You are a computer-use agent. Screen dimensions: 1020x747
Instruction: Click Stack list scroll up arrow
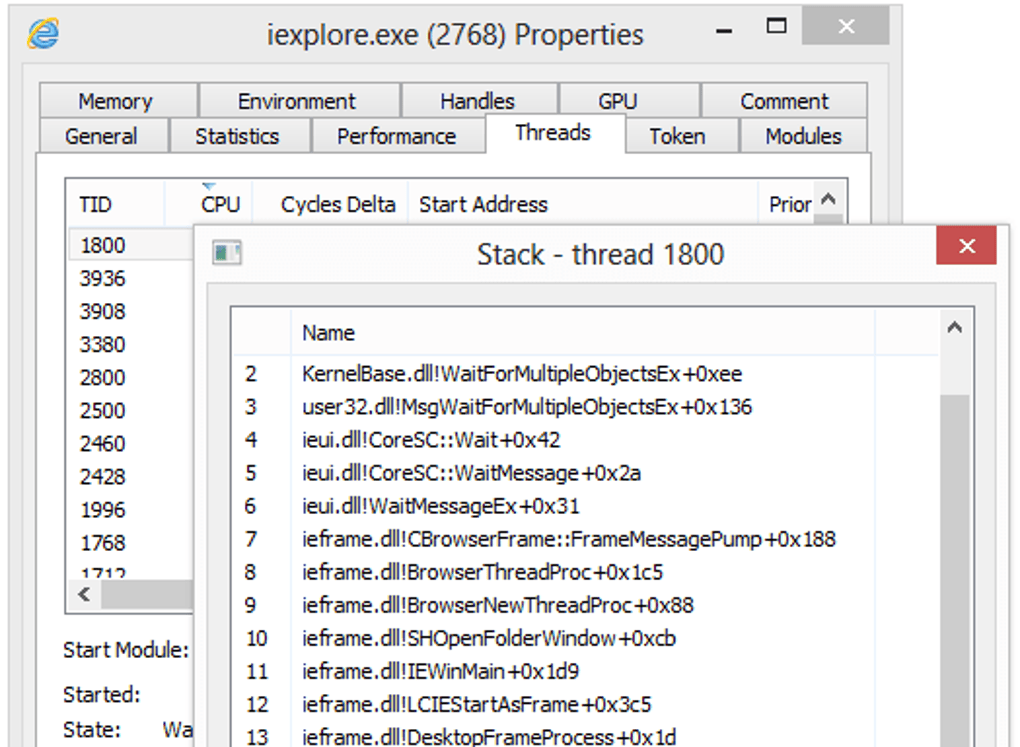click(x=954, y=327)
